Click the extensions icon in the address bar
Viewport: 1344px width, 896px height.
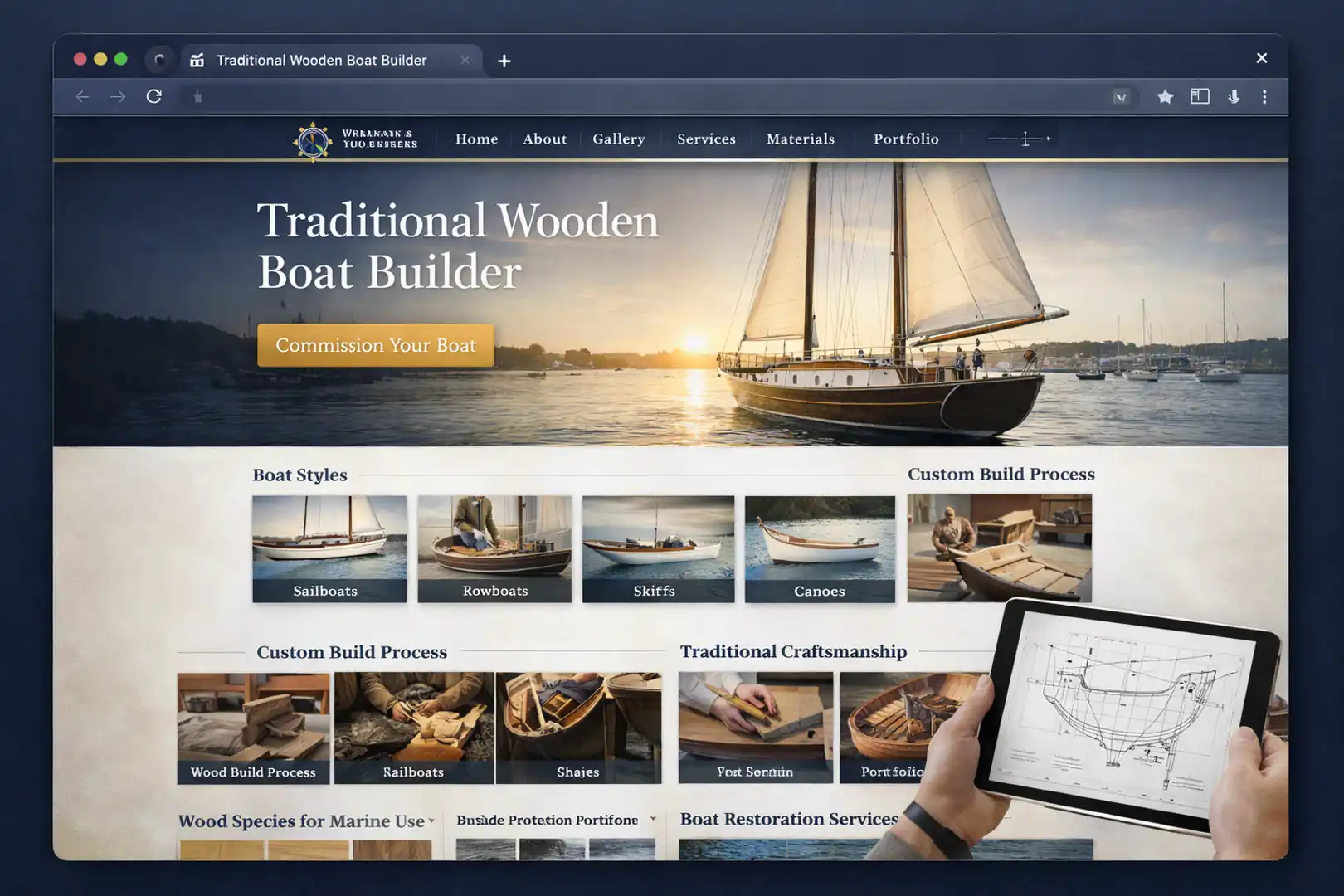click(x=1122, y=96)
